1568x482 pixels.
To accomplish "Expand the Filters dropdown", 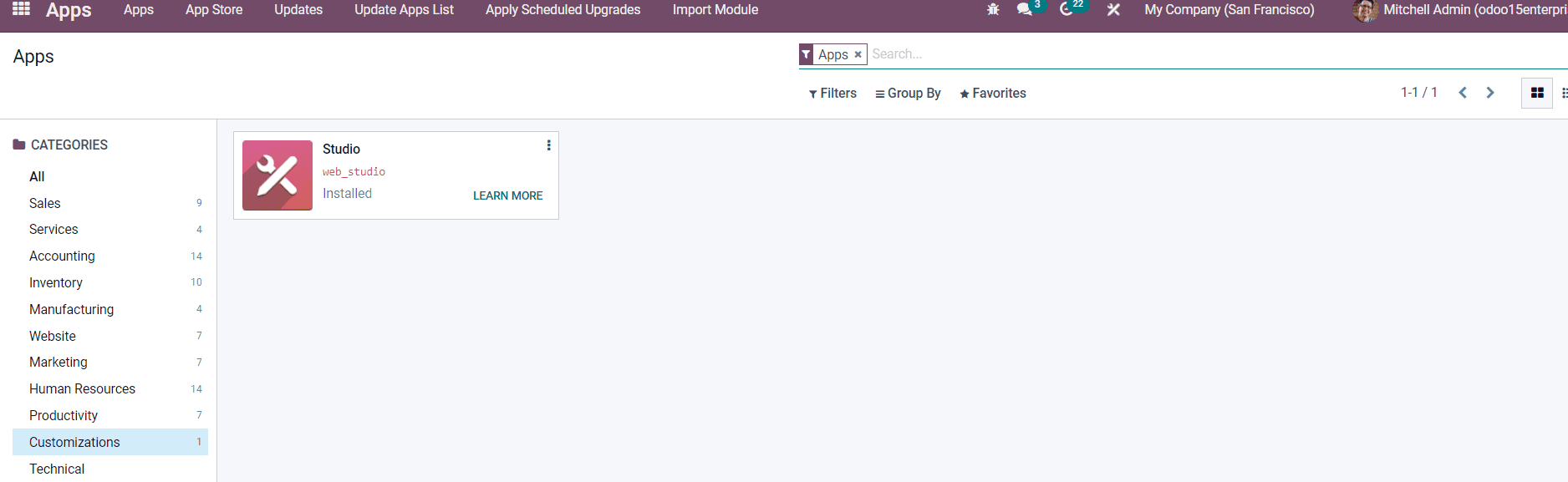I will click(832, 94).
